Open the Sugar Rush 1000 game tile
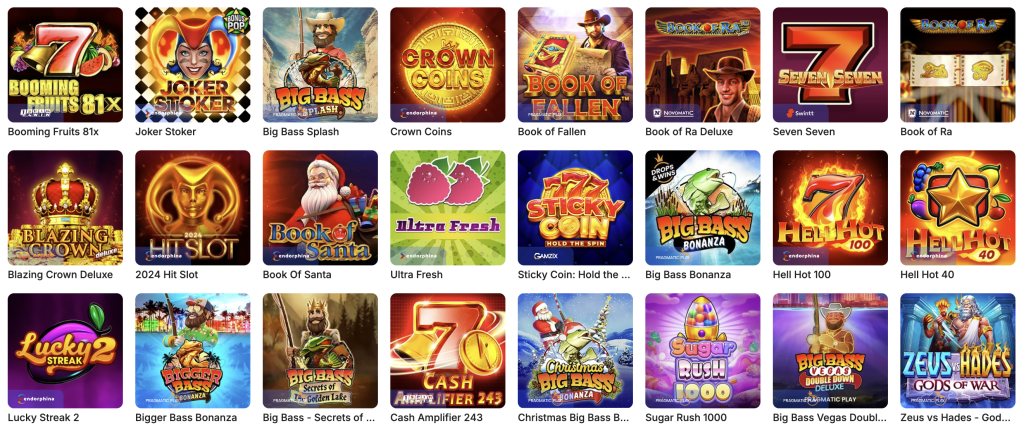1024x430 pixels. click(x=703, y=351)
